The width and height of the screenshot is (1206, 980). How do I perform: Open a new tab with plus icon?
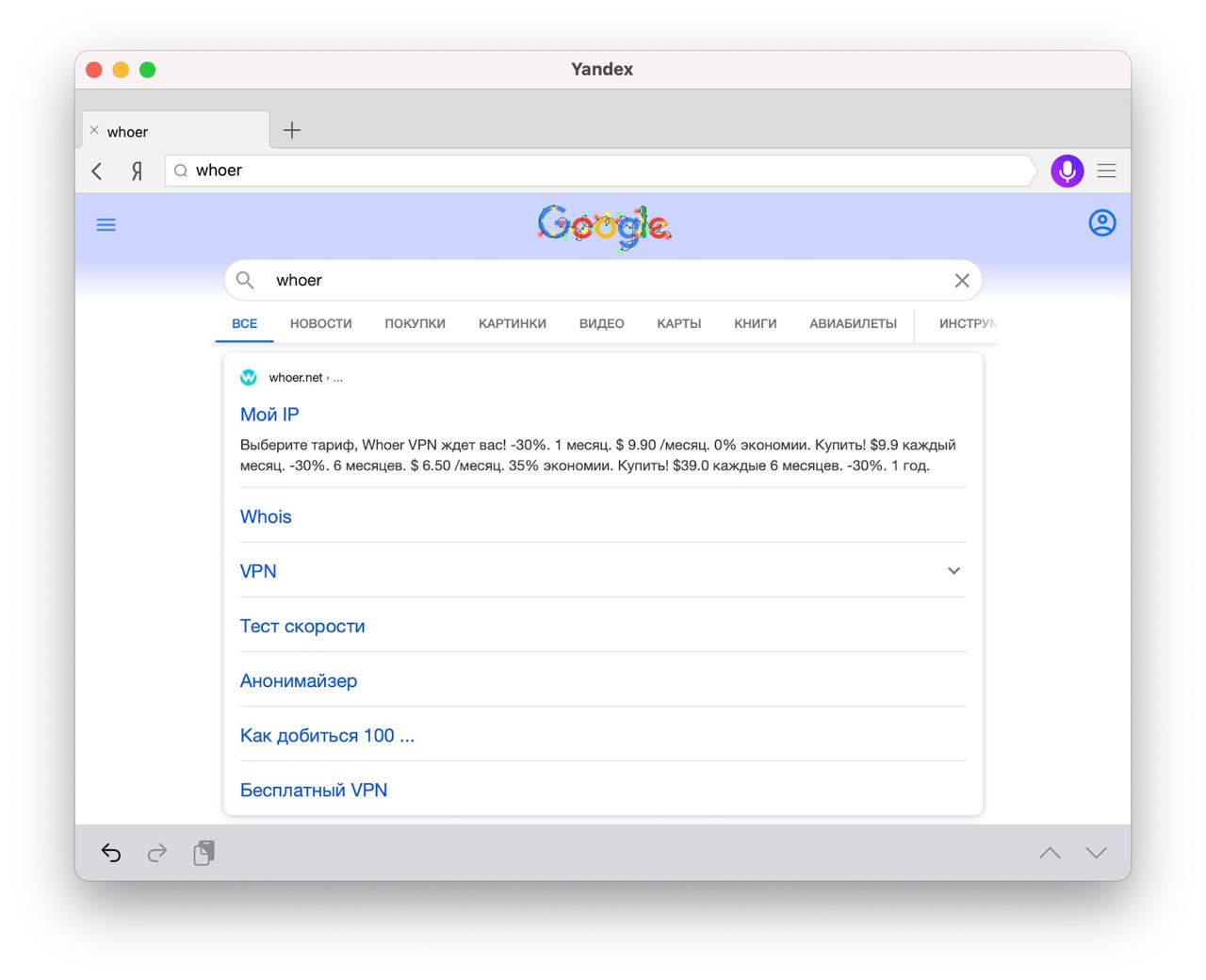pos(292,130)
